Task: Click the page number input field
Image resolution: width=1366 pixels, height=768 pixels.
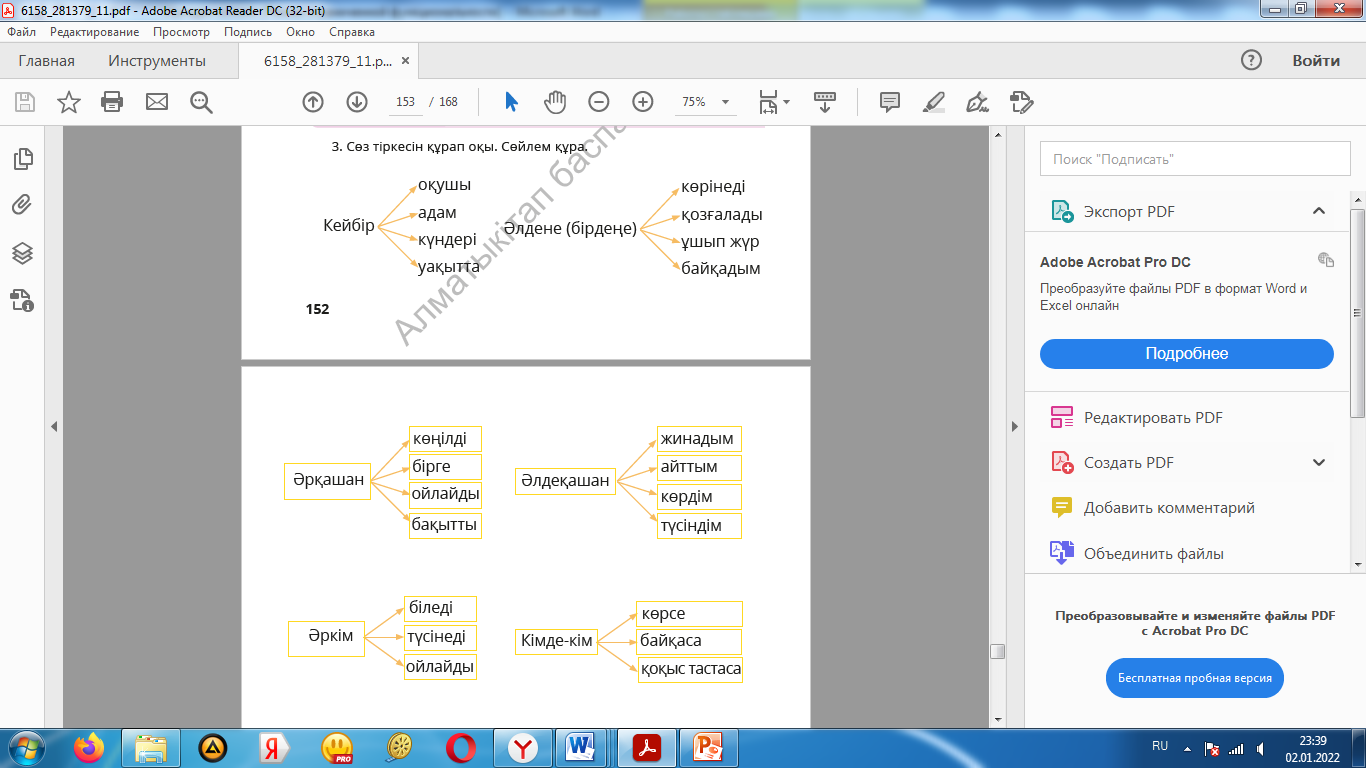Action: 405,102
